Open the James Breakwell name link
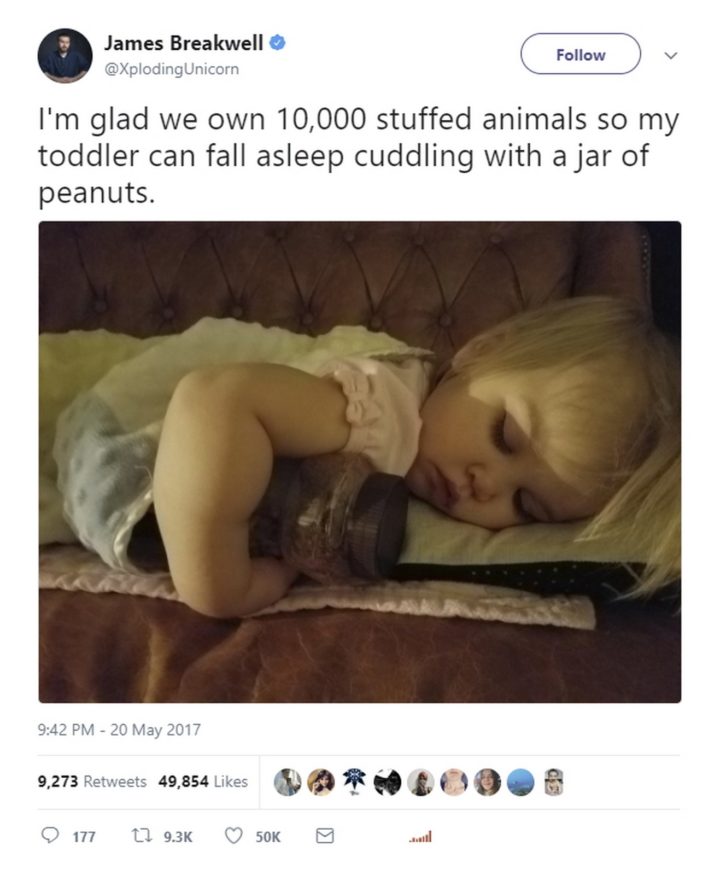Image resolution: width=720 pixels, height=875 pixels. pyautogui.click(x=186, y=44)
